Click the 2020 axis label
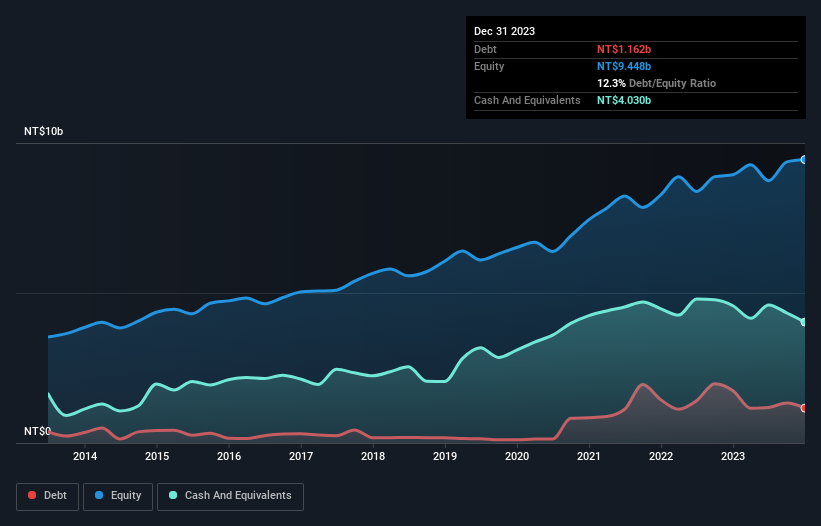Viewport: 821px width, 526px height. [x=517, y=456]
